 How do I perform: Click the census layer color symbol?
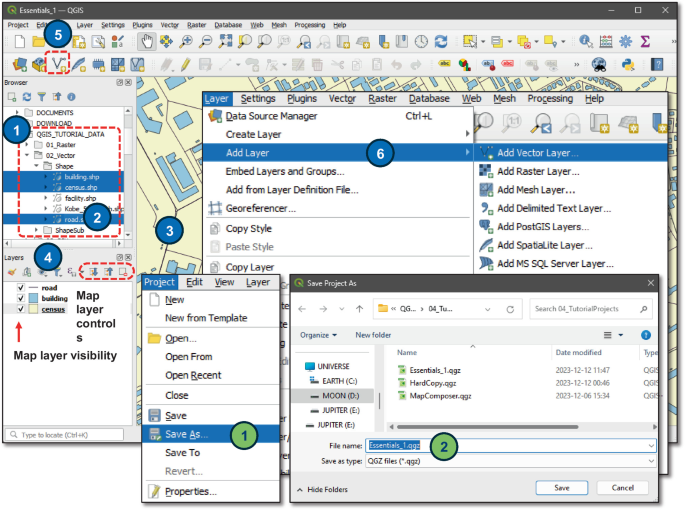(34, 310)
